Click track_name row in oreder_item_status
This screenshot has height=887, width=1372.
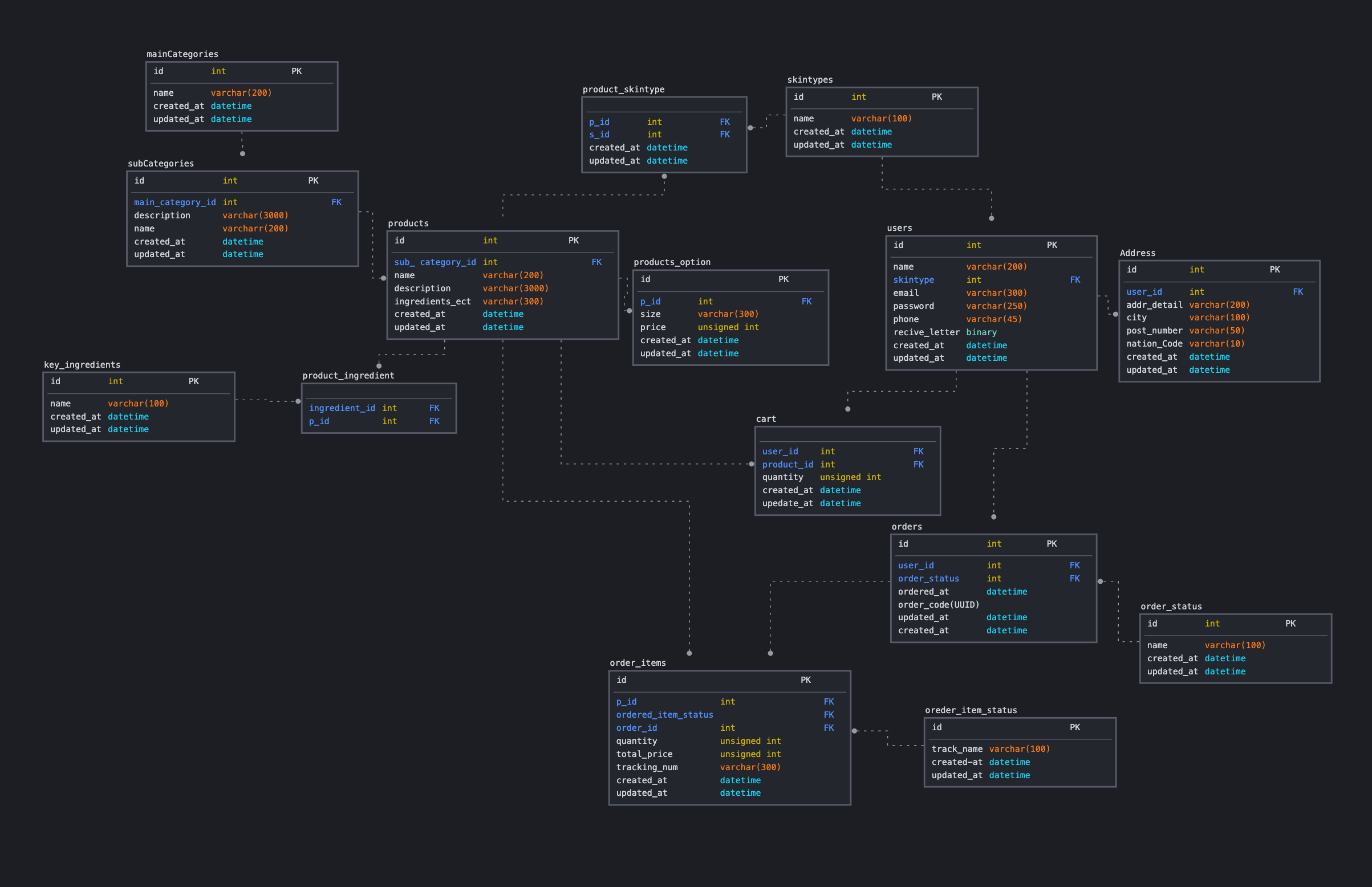[957, 749]
